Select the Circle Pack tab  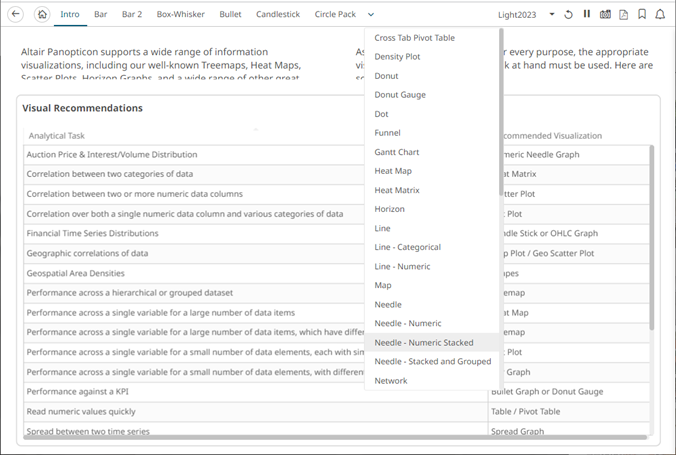tap(334, 15)
